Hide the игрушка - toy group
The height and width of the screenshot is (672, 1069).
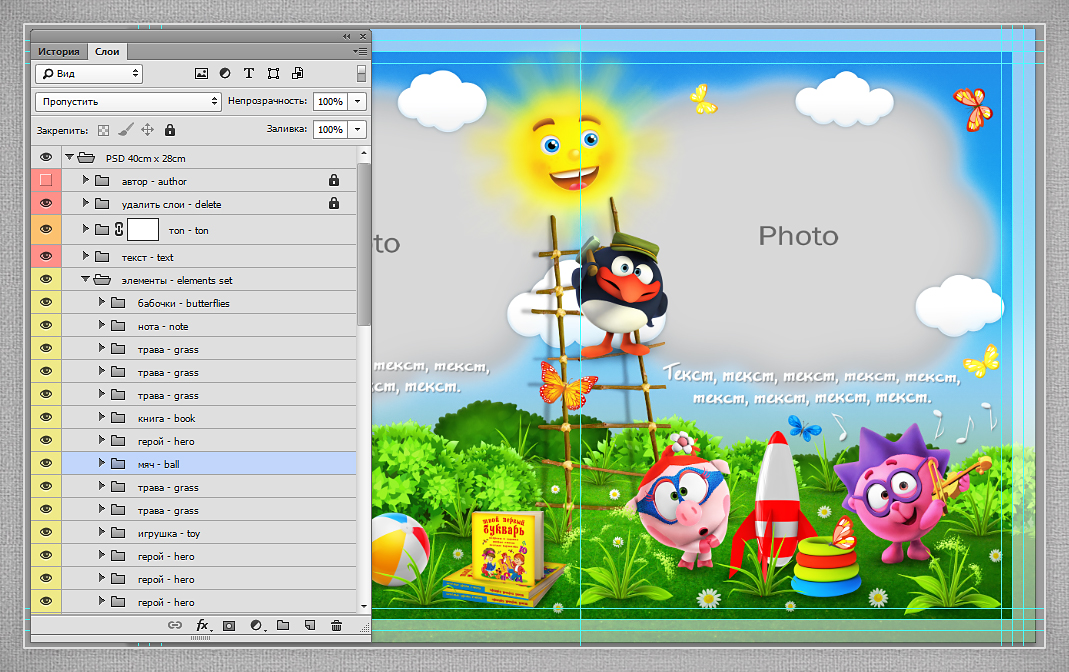pos(46,532)
